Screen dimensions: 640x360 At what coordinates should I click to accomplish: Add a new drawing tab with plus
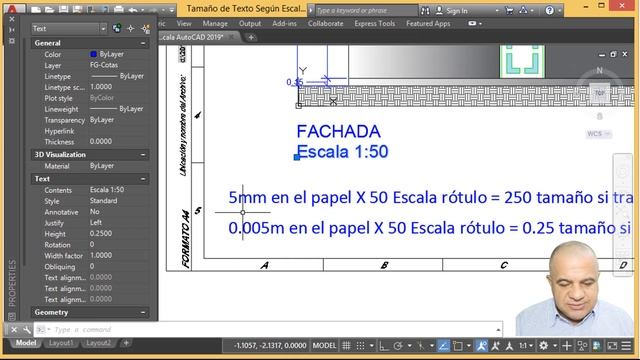coord(251,37)
